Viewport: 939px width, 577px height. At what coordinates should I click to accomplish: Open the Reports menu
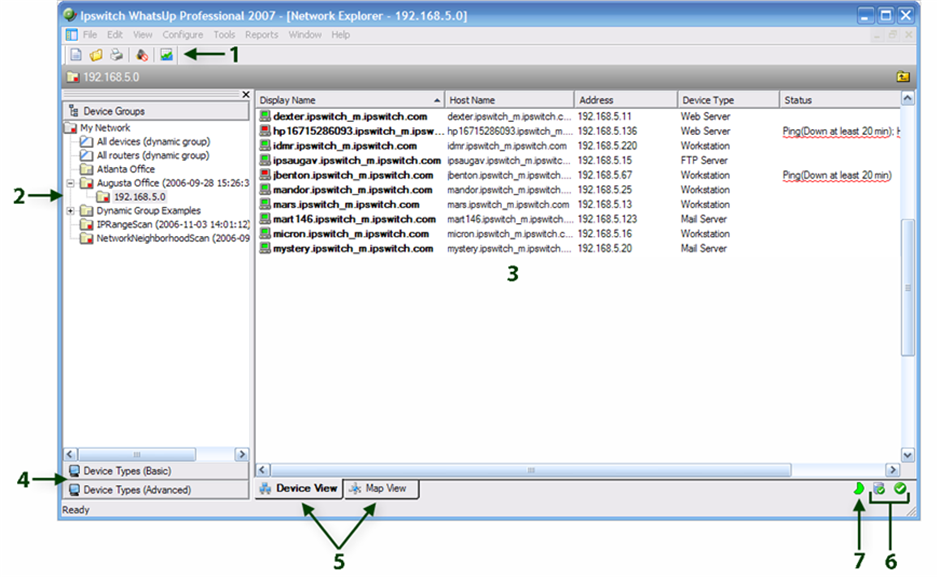(x=262, y=35)
